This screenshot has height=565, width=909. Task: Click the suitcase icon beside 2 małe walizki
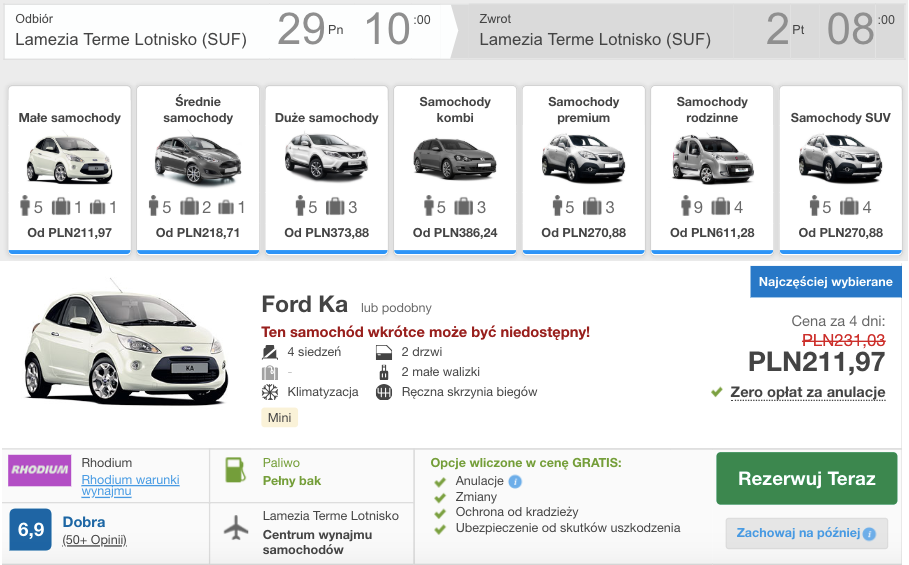(384, 372)
